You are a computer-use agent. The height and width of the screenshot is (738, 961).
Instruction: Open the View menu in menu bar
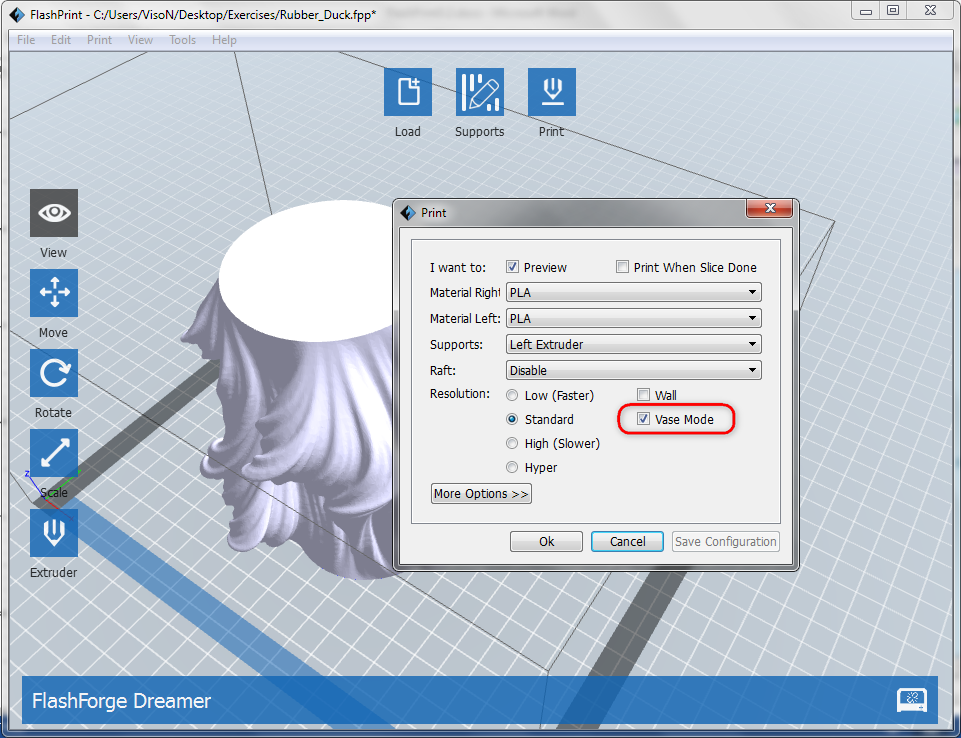pos(140,40)
